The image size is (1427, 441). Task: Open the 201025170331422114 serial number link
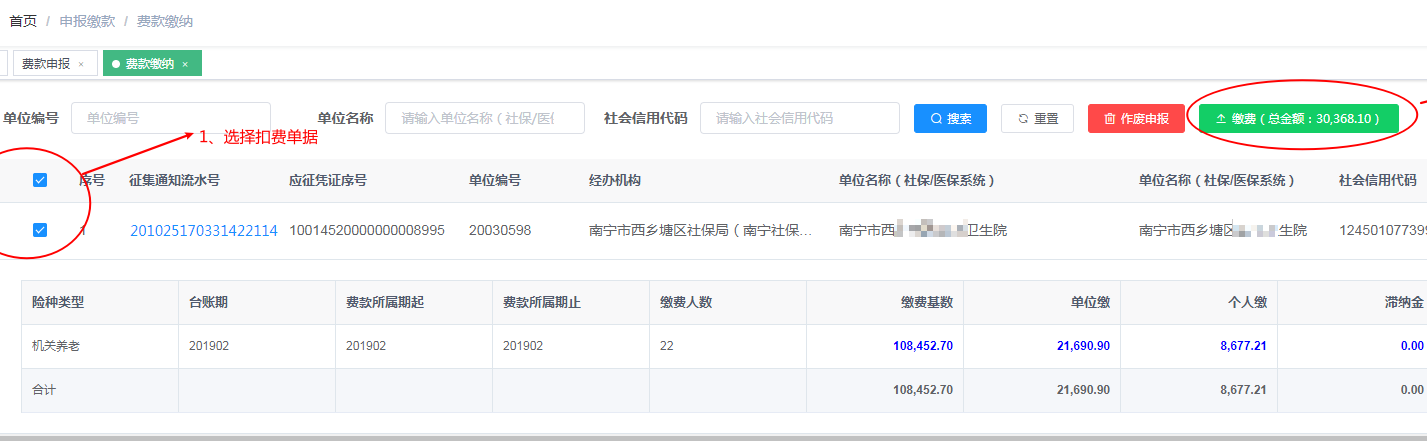(203, 231)
